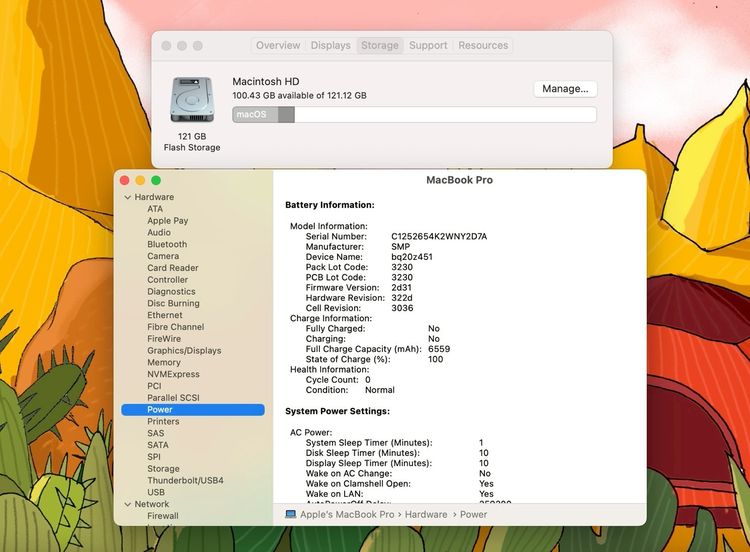Click the Network section label
750x552 pixels.
pyautogui.click(x=152, y=504)
